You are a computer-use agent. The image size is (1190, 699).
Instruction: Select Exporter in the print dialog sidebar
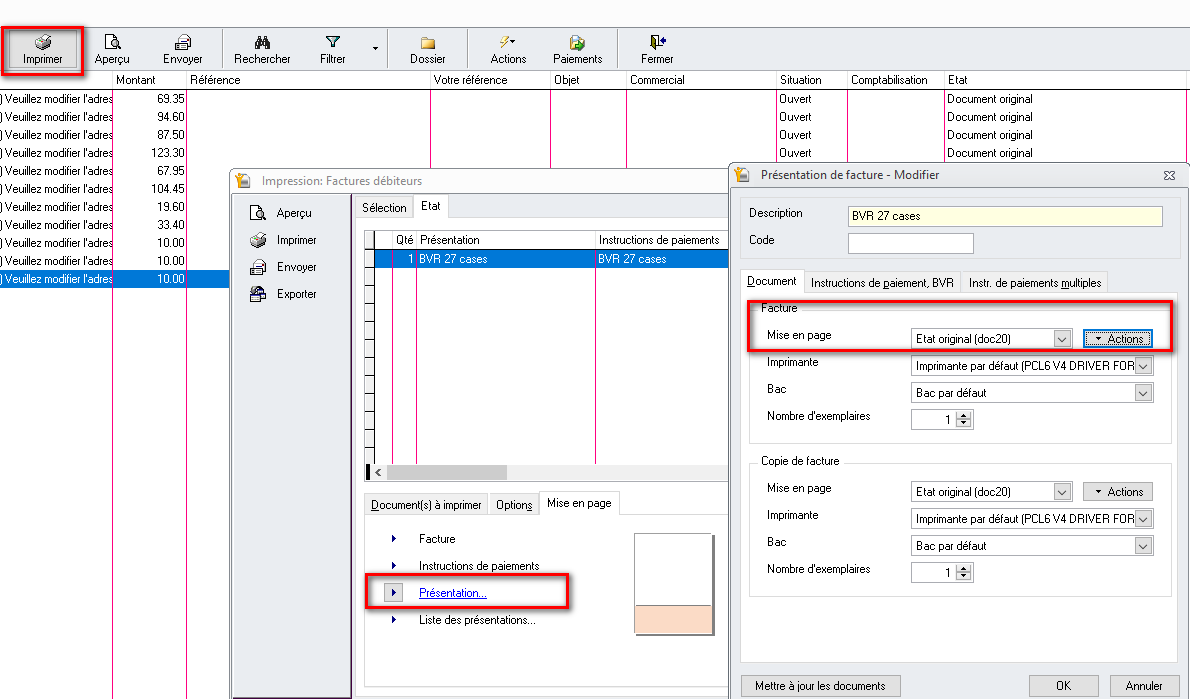pyautogui.click(x=296, y=294)
